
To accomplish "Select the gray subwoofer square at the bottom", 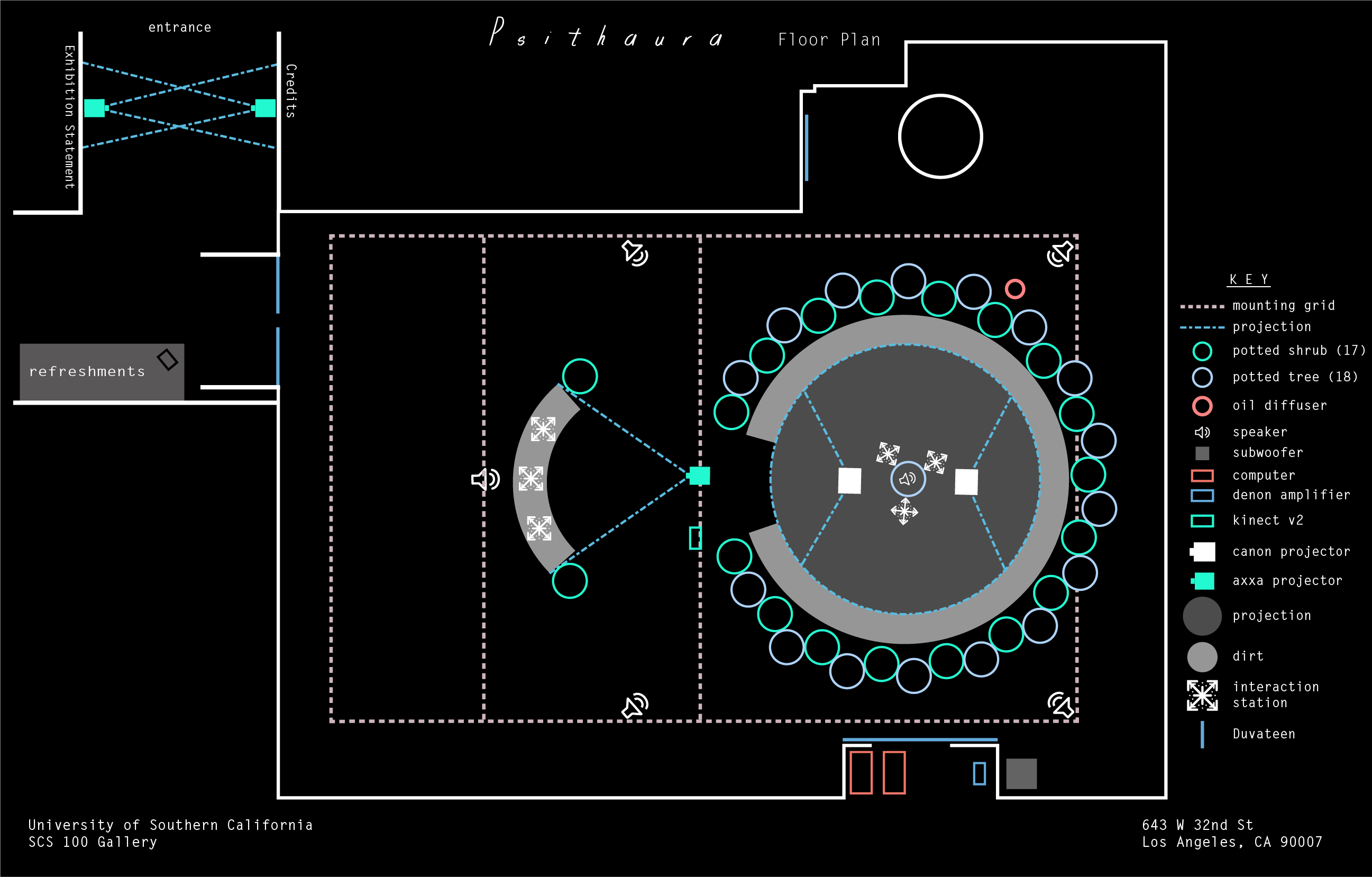I will 1021,773.
